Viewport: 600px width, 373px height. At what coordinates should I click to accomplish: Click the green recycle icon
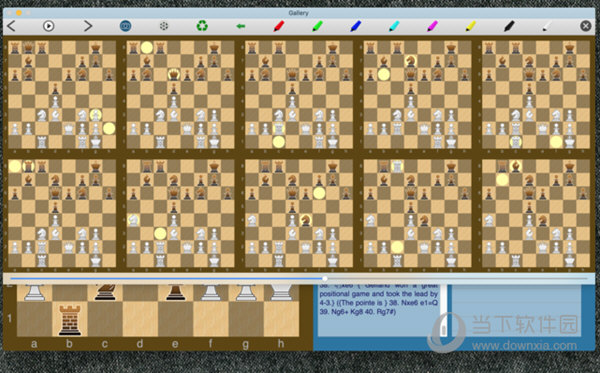202,26
